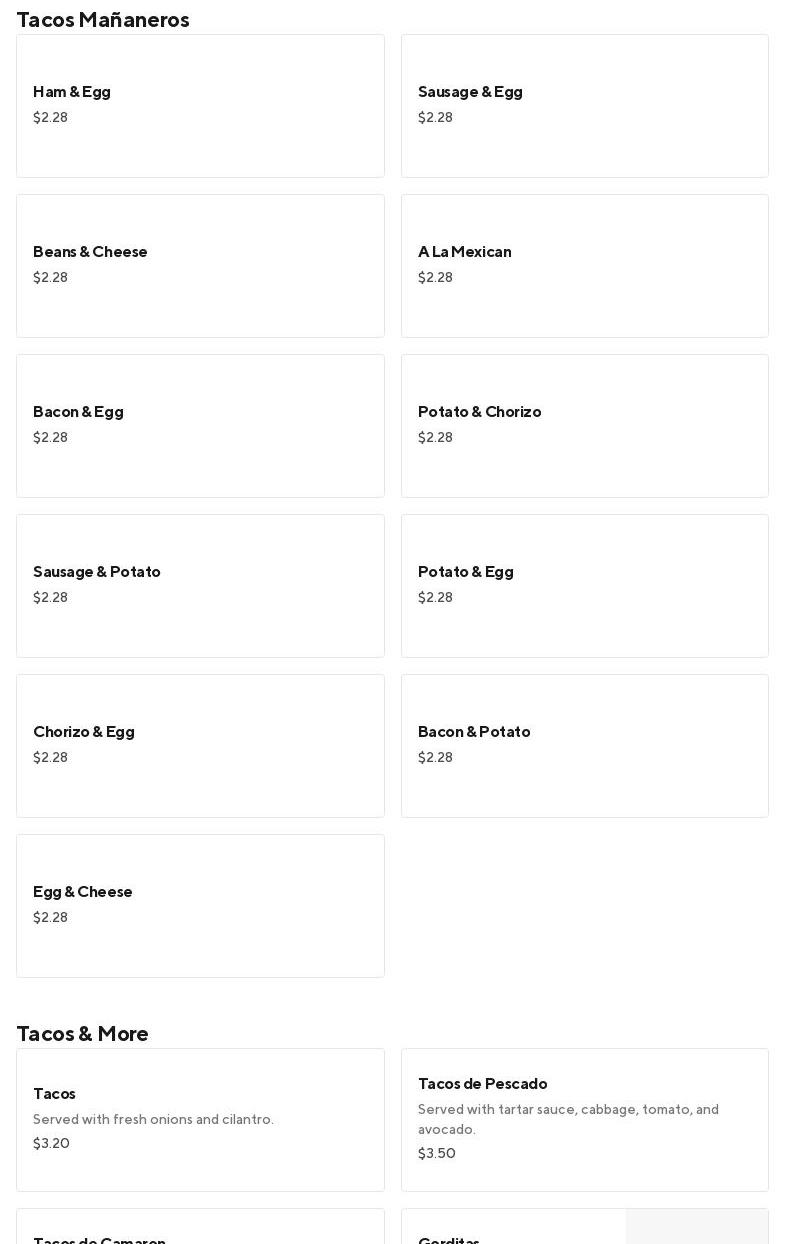Open the Tacos item priced $3.20
This screenshot has width=785, height=1244.
coord(200,1120)
